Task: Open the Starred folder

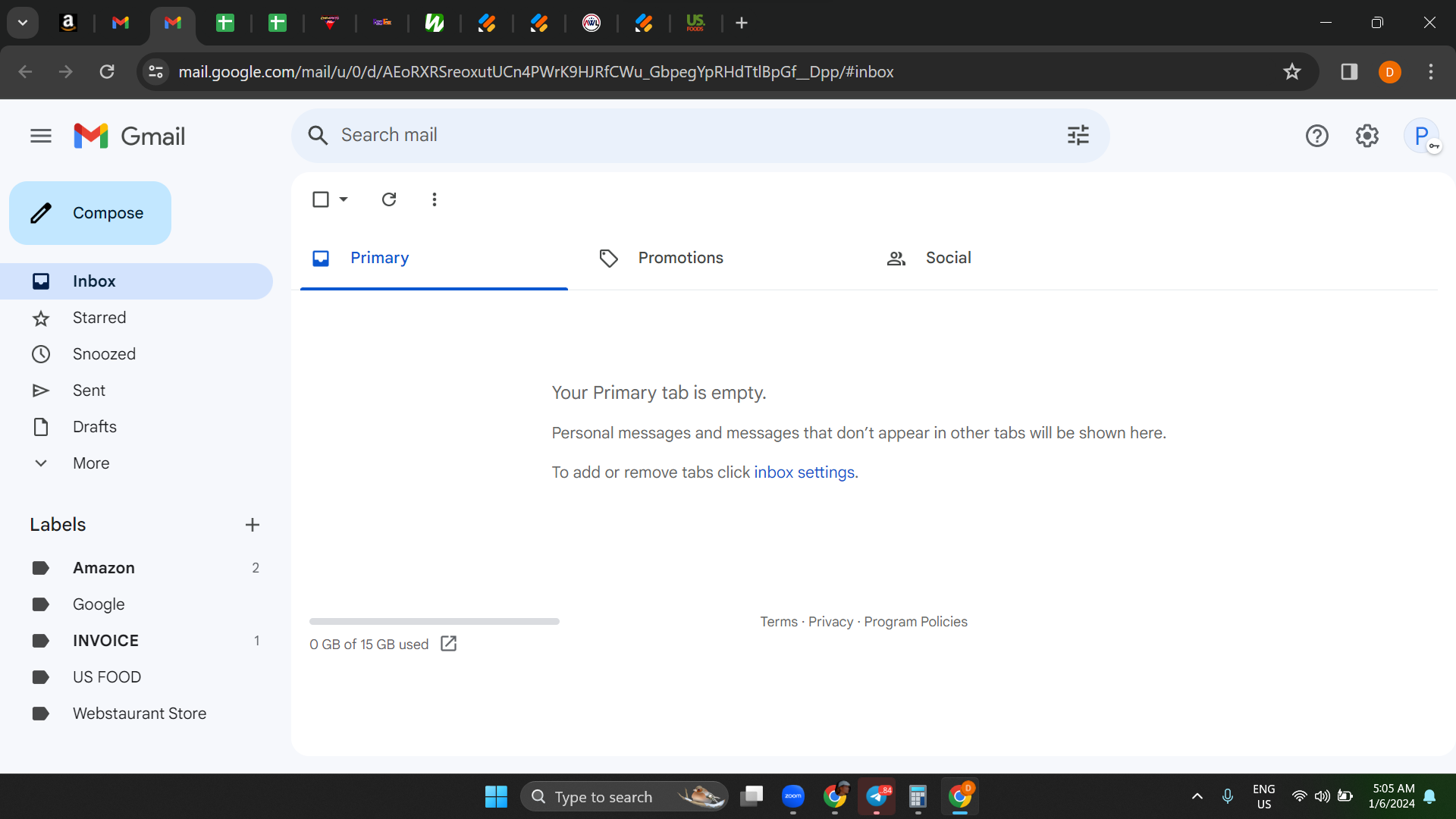Action: click(x=136, y=318)
